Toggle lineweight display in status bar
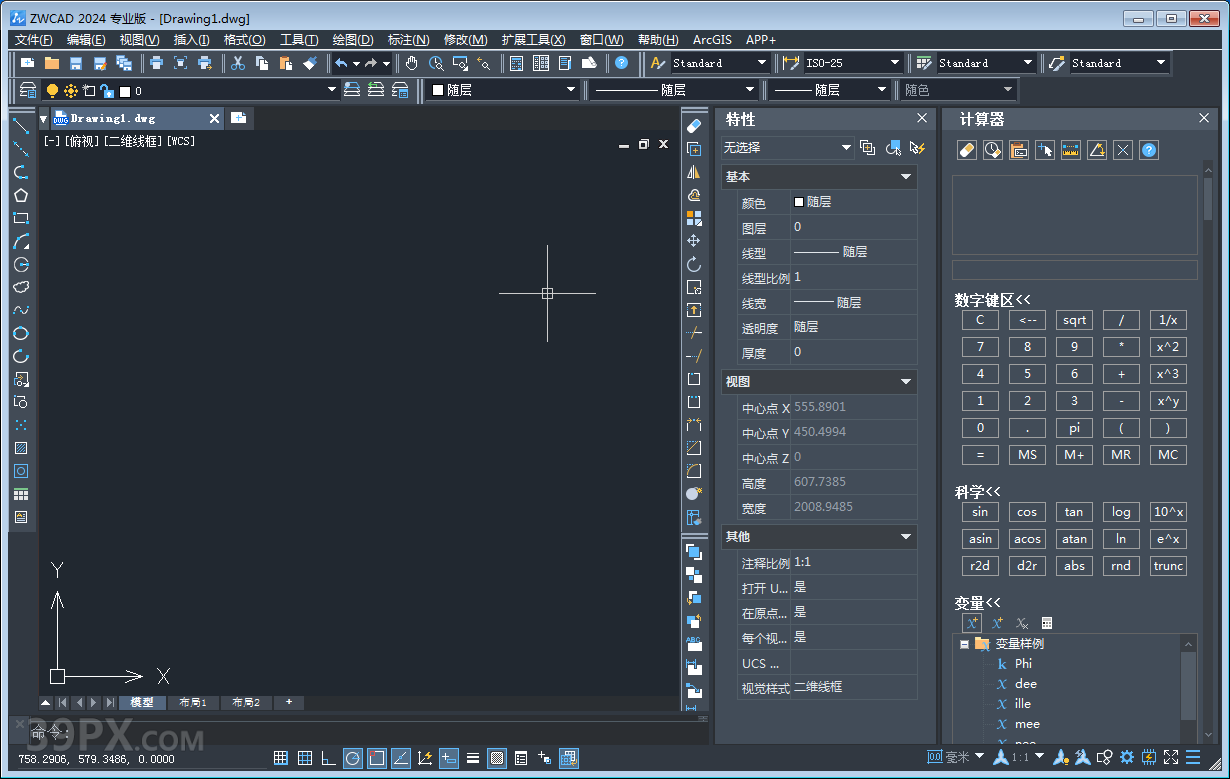The height and width of the screenshot is (779, 1230). (x=473, y=758)
